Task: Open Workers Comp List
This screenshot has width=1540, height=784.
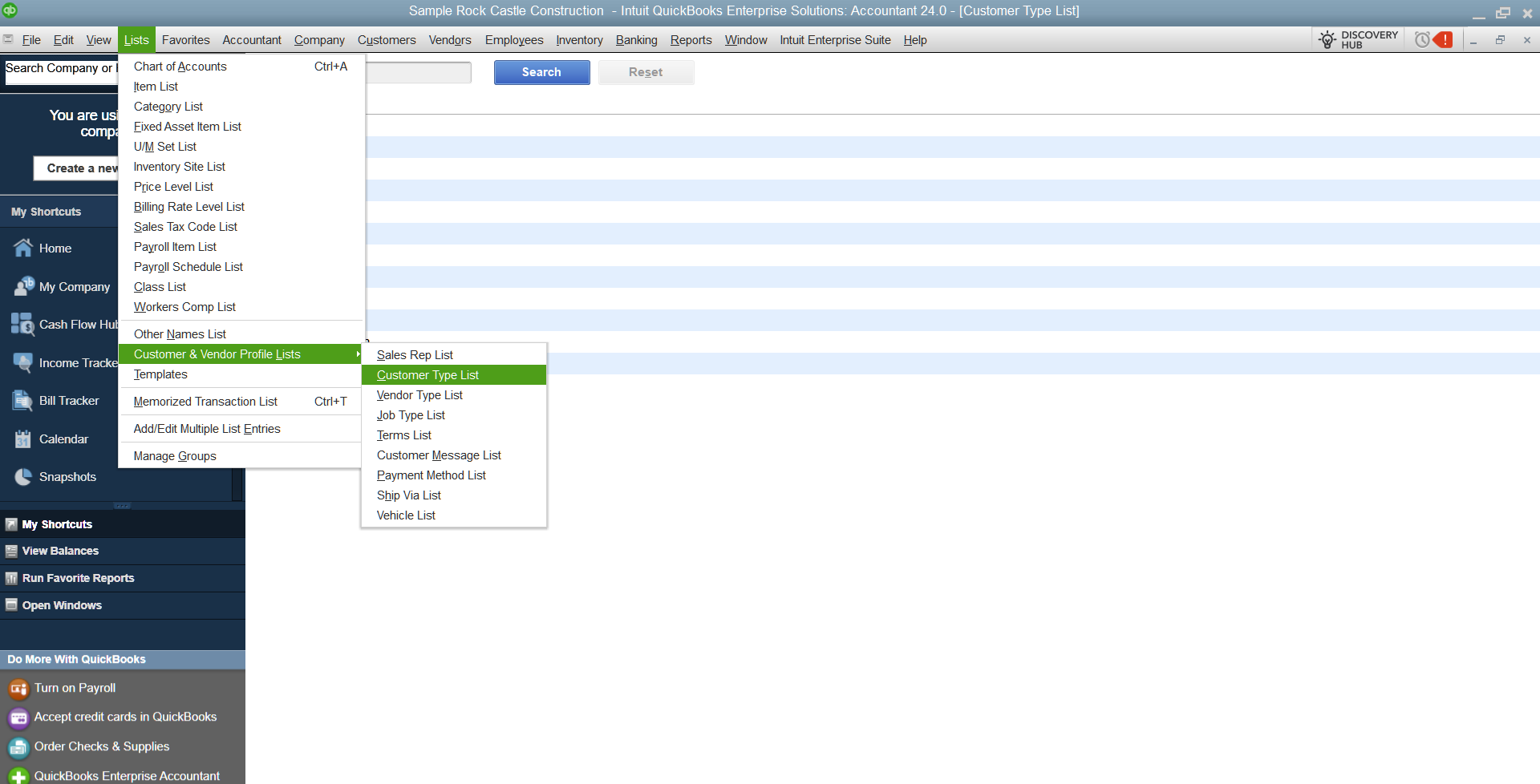Action: (241, 307)
